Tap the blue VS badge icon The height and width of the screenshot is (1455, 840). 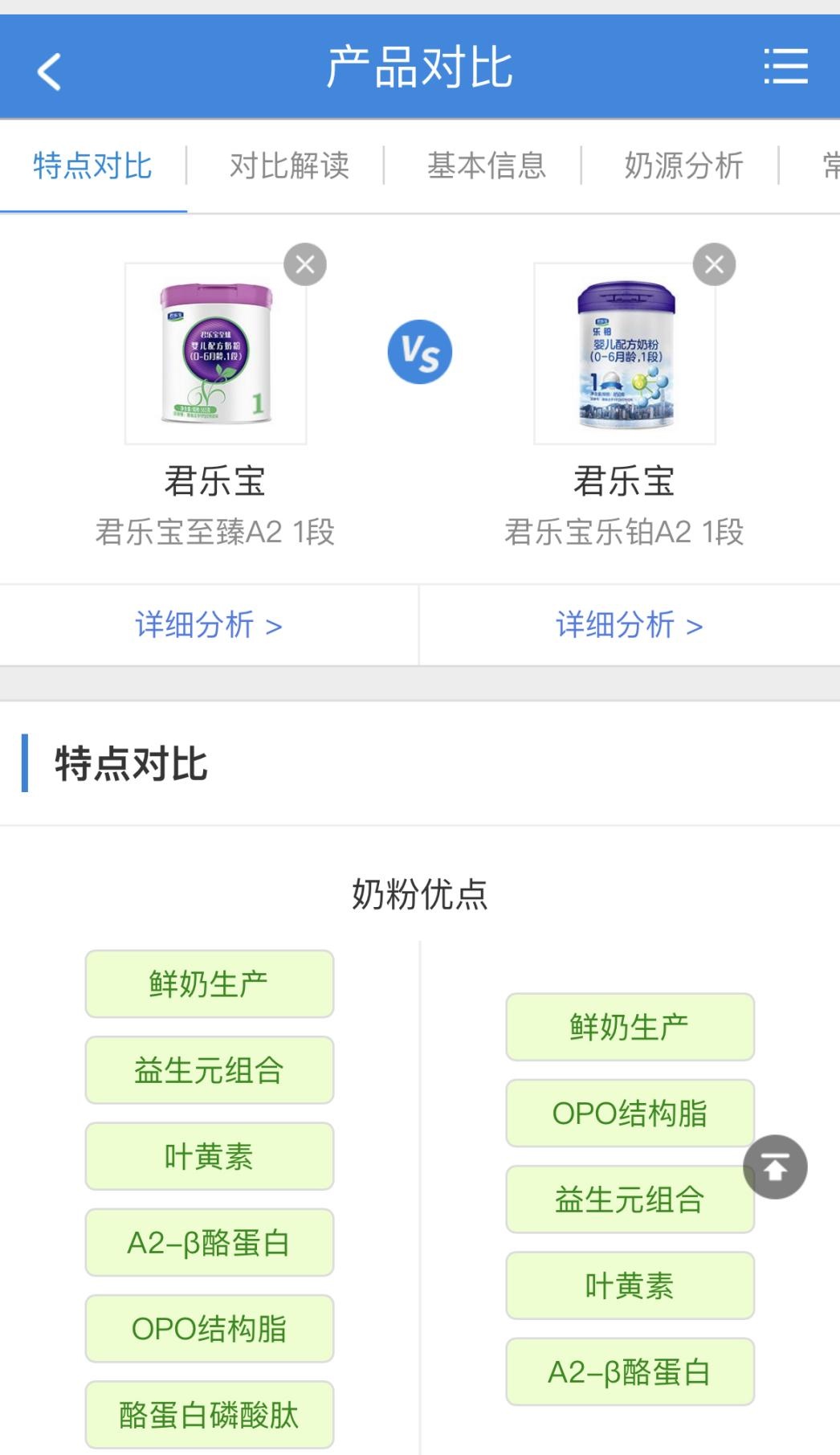click(x=420, y=352)
